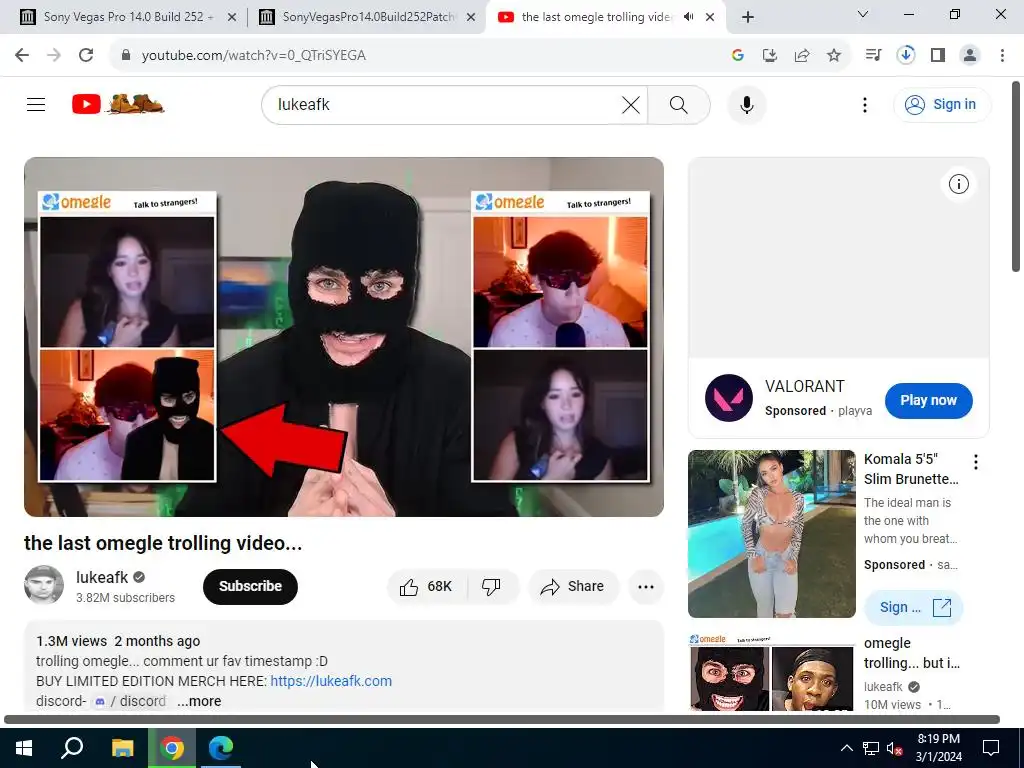Open Google icon in address bar
The image size is (1024, 768).
[x=737, y=56]
